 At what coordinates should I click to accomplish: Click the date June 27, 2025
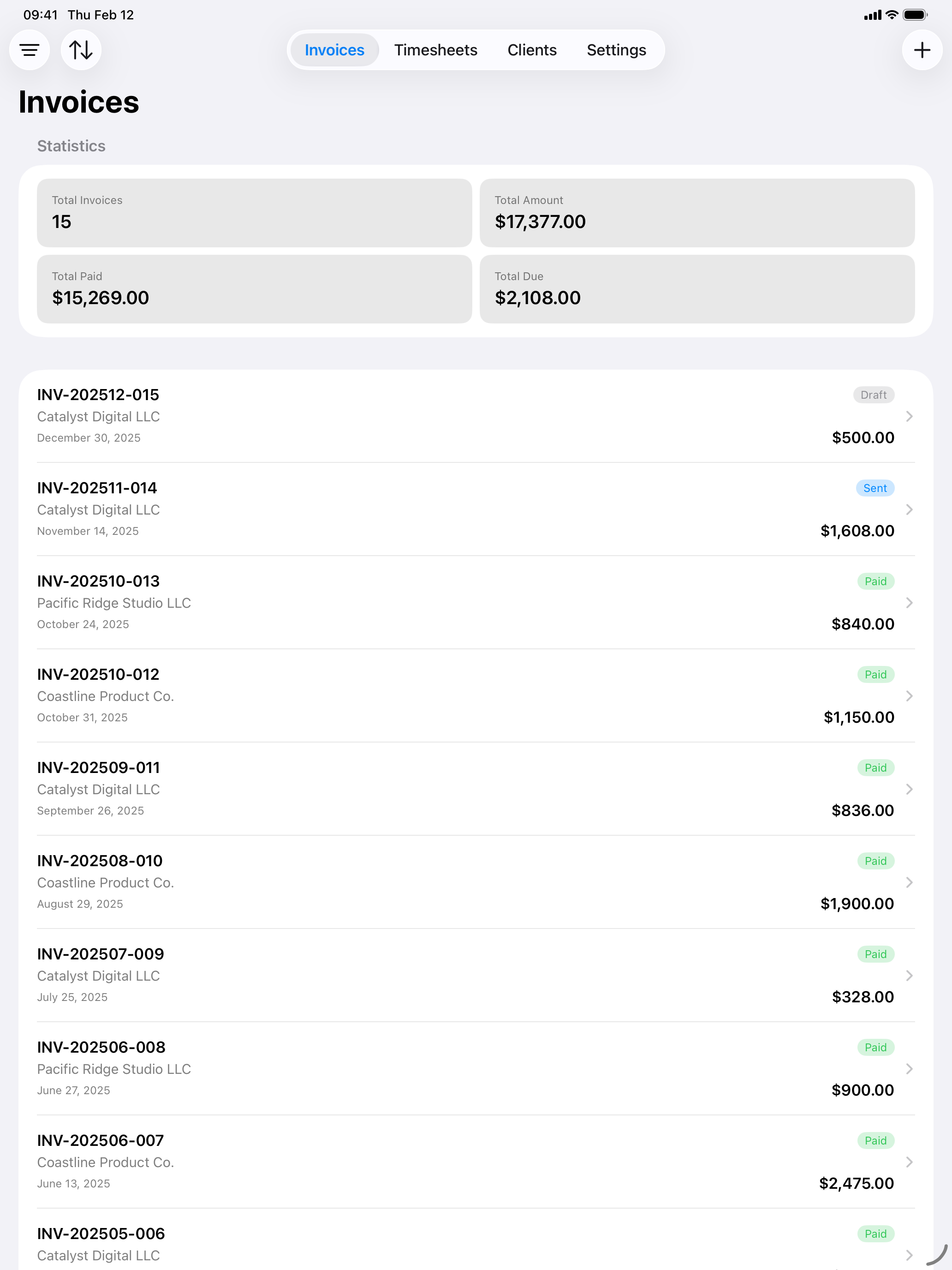click(73, 1090)
